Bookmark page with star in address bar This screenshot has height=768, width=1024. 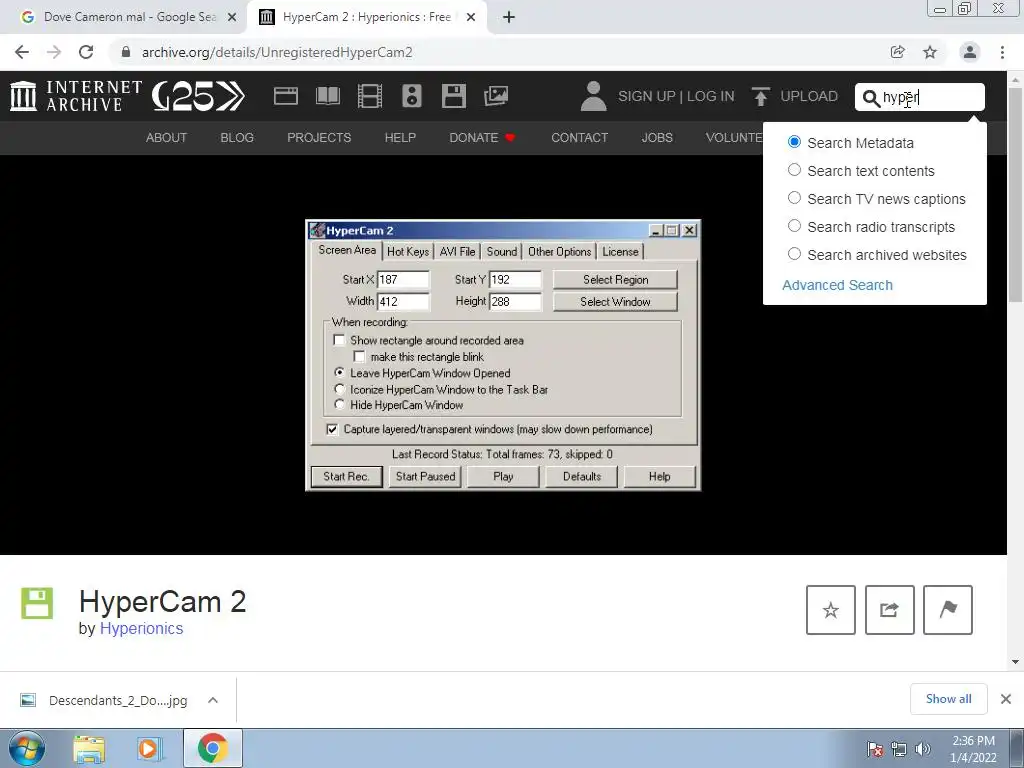930,52
